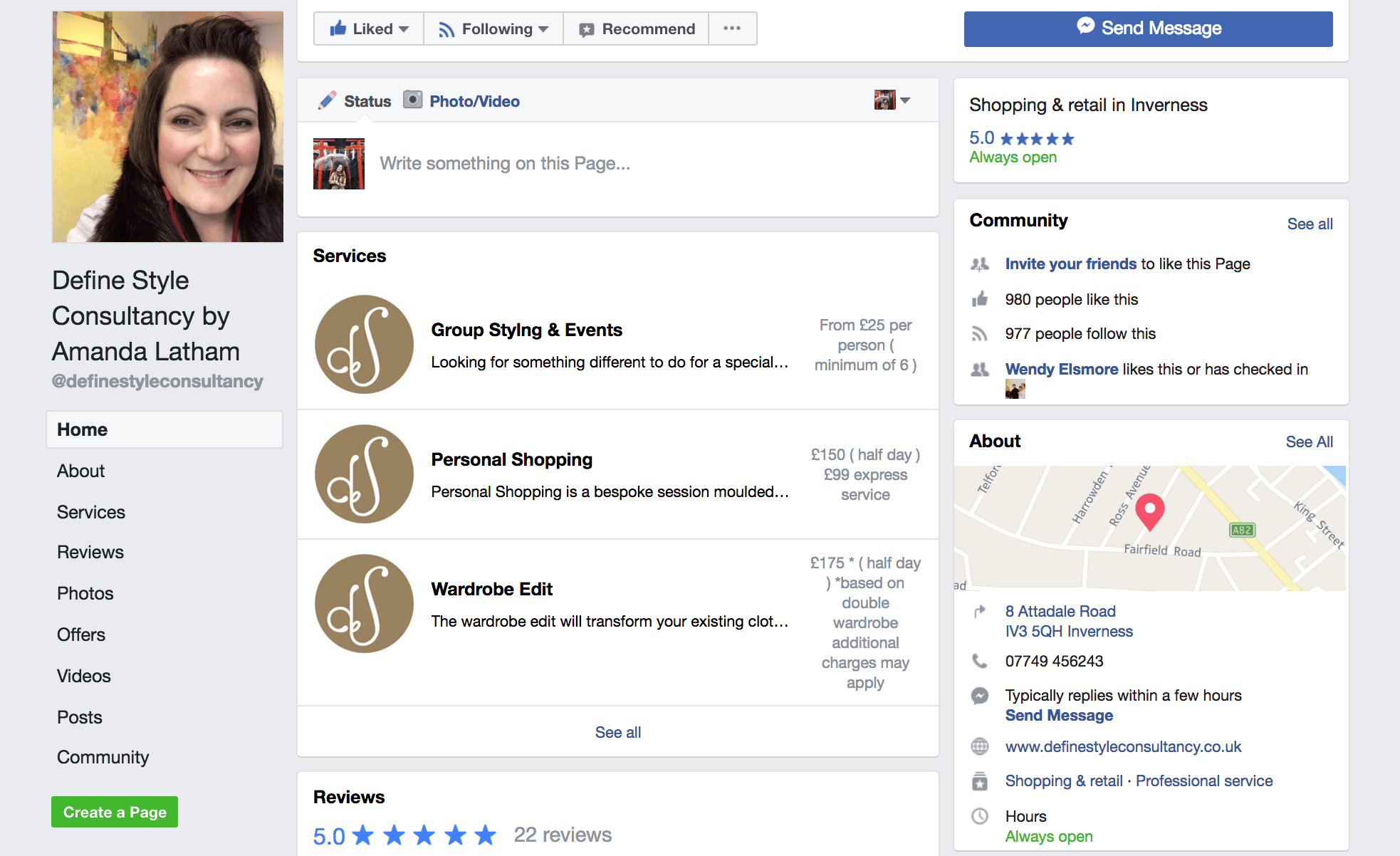Click the Professional service category link
Screen dimensions: 1400x856
pyautogui.click(x=1204, y=781)
